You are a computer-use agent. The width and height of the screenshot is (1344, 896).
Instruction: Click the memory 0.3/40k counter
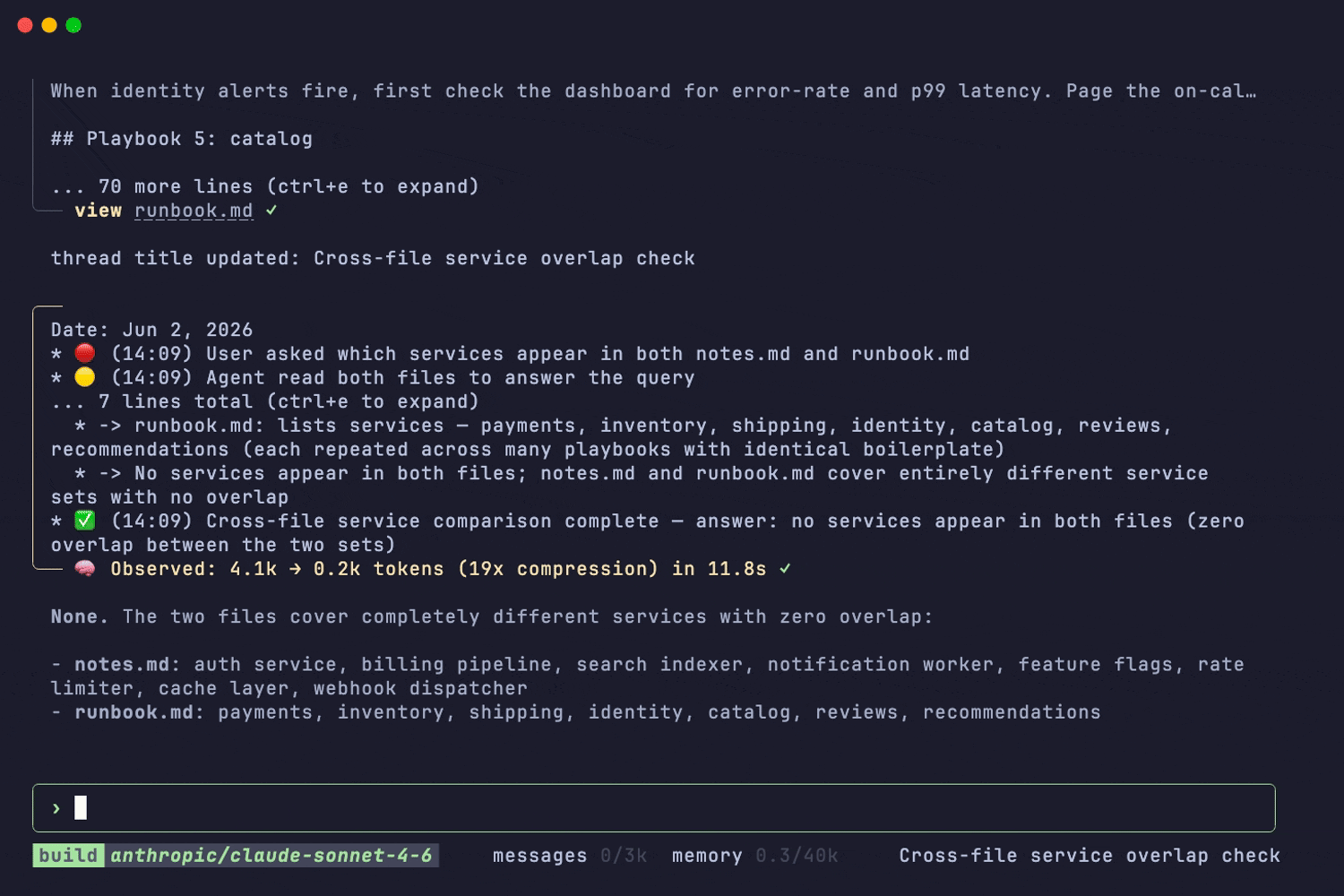tap(755, 856)
